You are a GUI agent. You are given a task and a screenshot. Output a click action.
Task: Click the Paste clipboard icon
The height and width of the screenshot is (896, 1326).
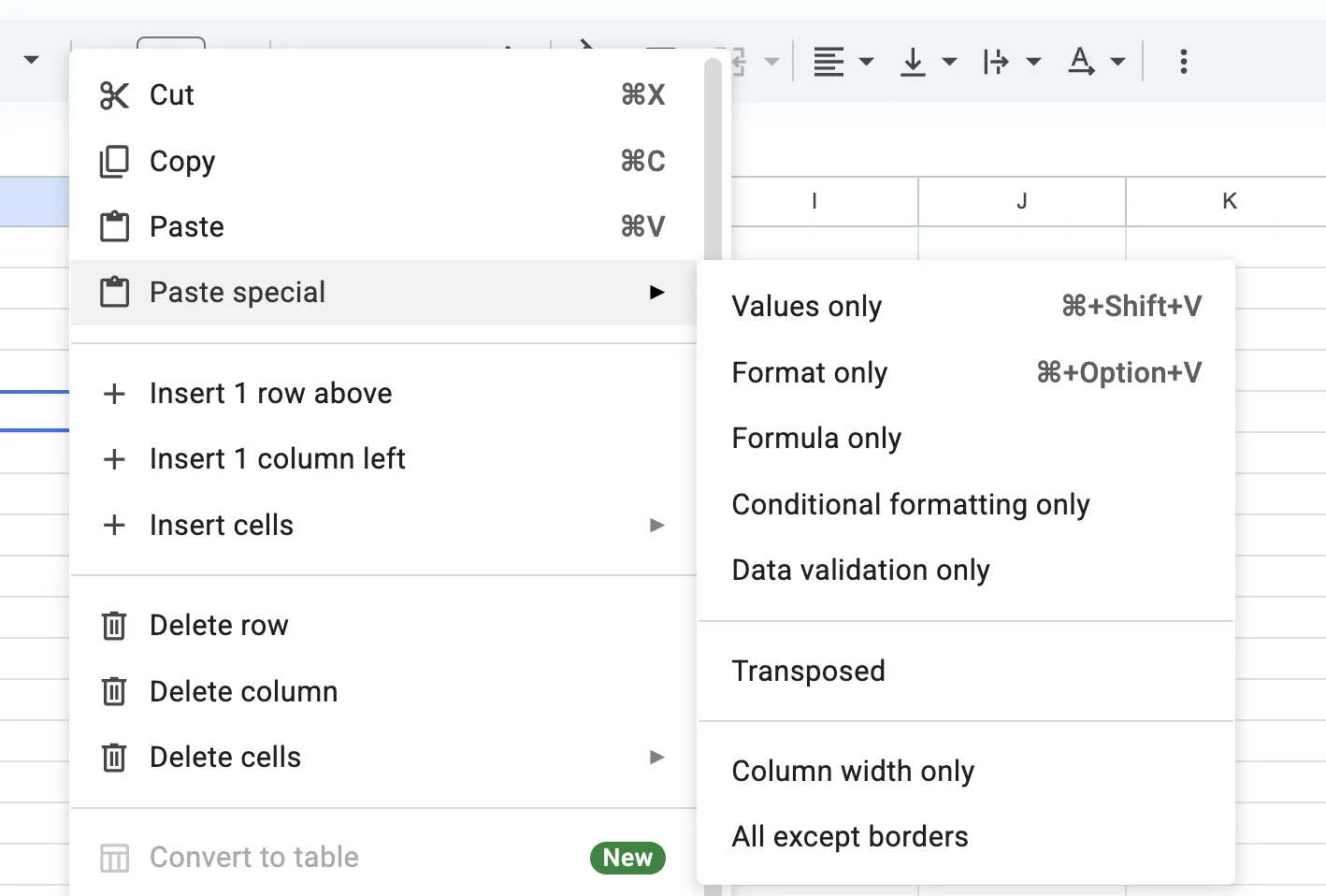(x=114, y=226)
